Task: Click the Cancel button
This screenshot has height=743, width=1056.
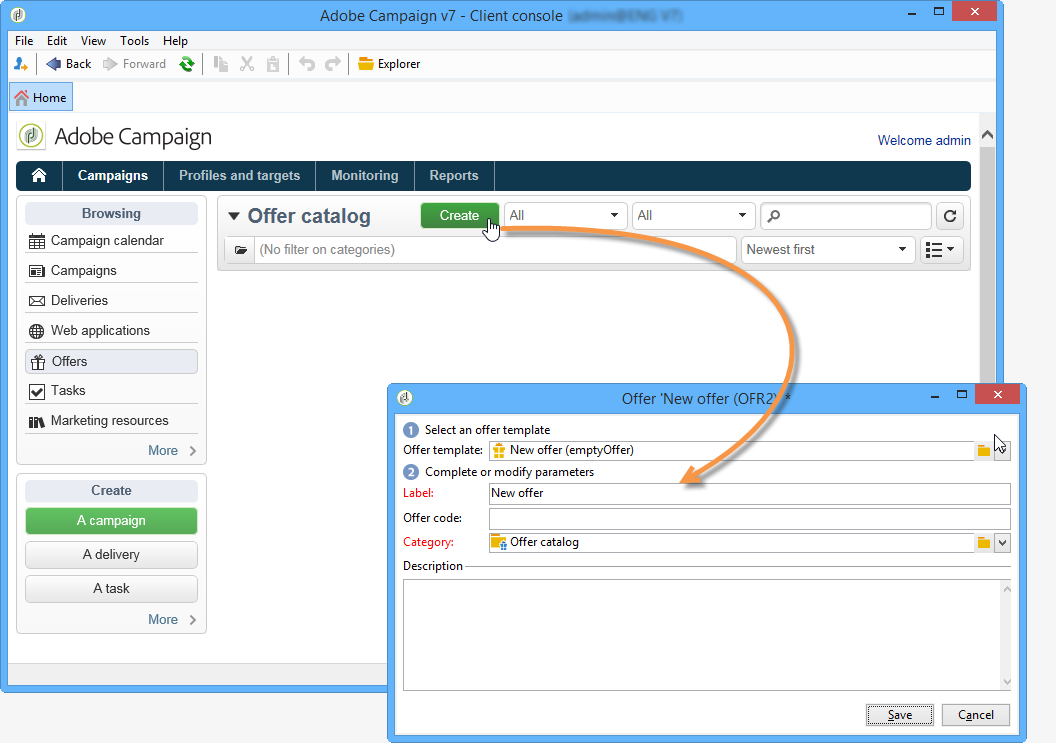Action: pos(976,715)
